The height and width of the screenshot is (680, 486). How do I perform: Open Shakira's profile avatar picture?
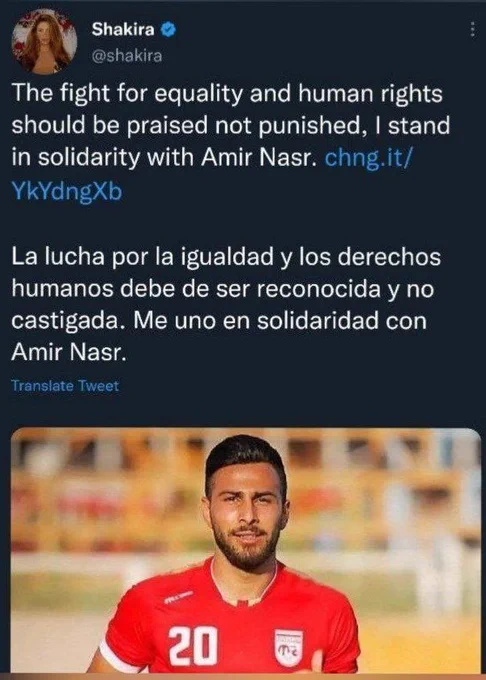(44, 42)
